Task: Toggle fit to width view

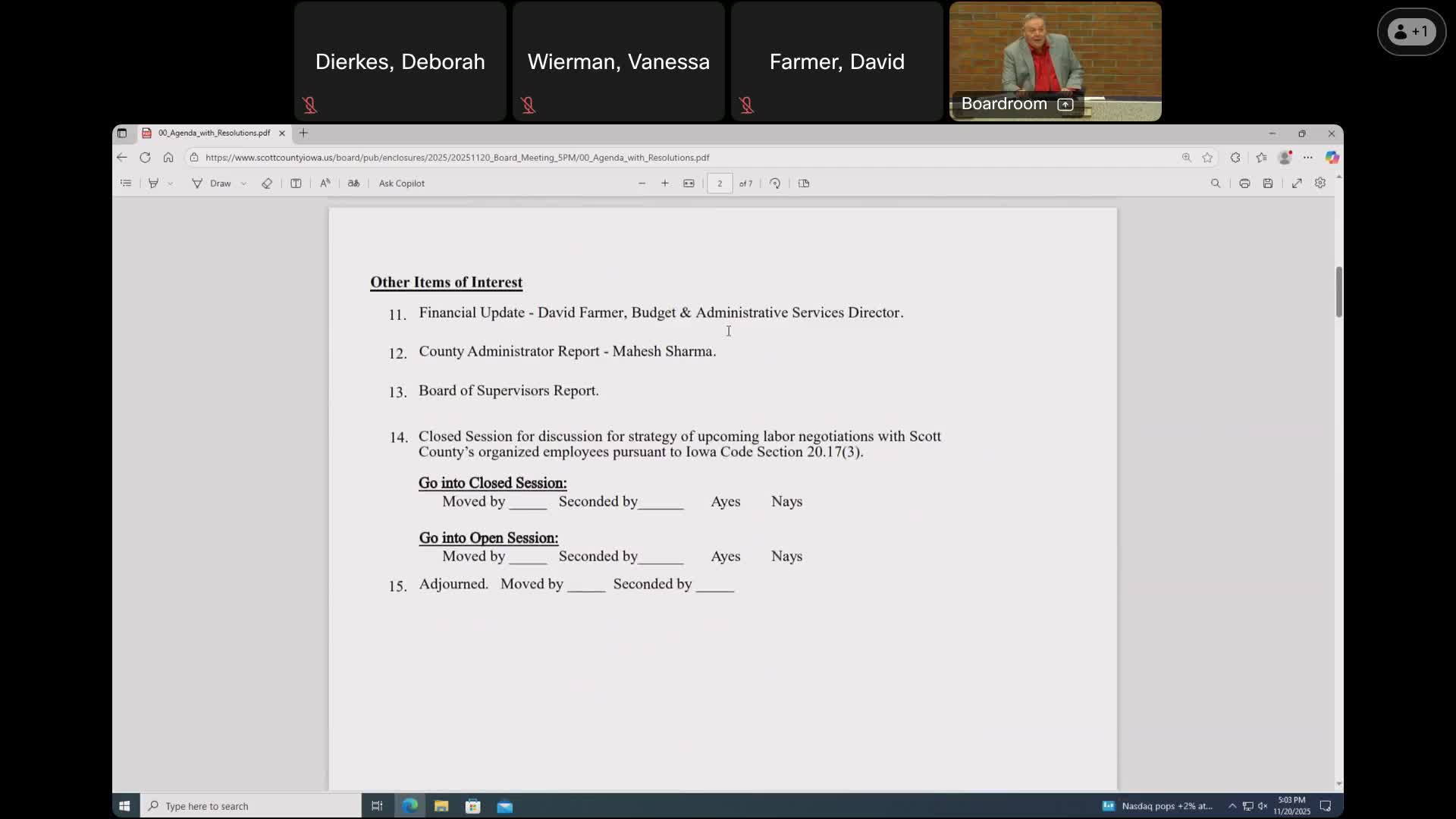Action: coord(689,184)
